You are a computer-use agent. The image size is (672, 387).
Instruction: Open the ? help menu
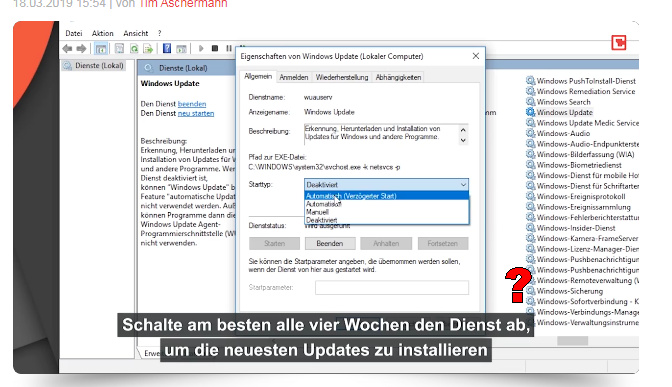tap(159, 33)
